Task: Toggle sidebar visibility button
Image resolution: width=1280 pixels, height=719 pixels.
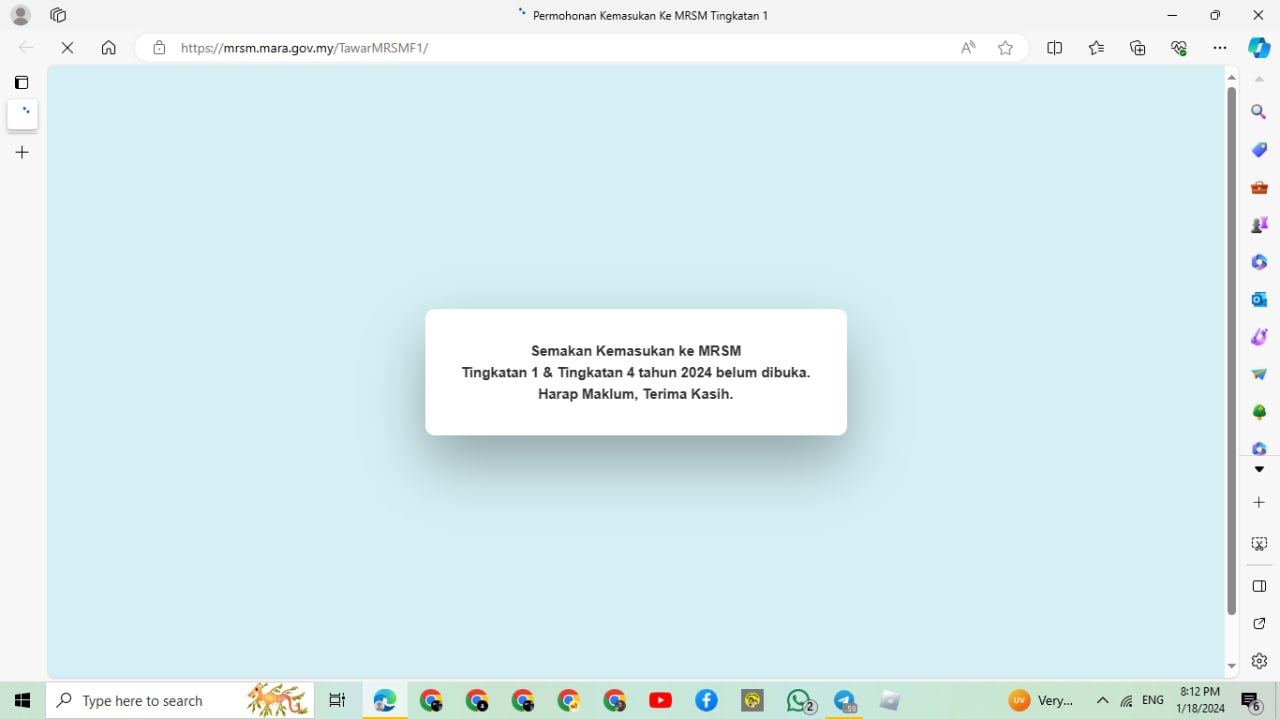Action: point(1259,586)
